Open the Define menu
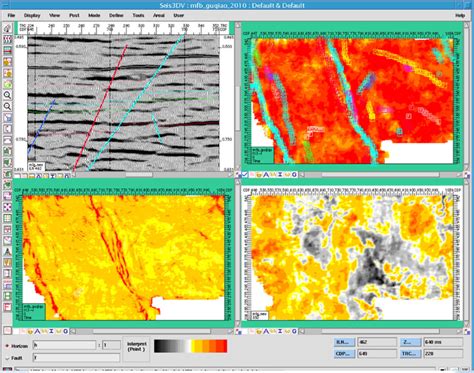Viewport: 474px width, 373px height. [116, 15]
